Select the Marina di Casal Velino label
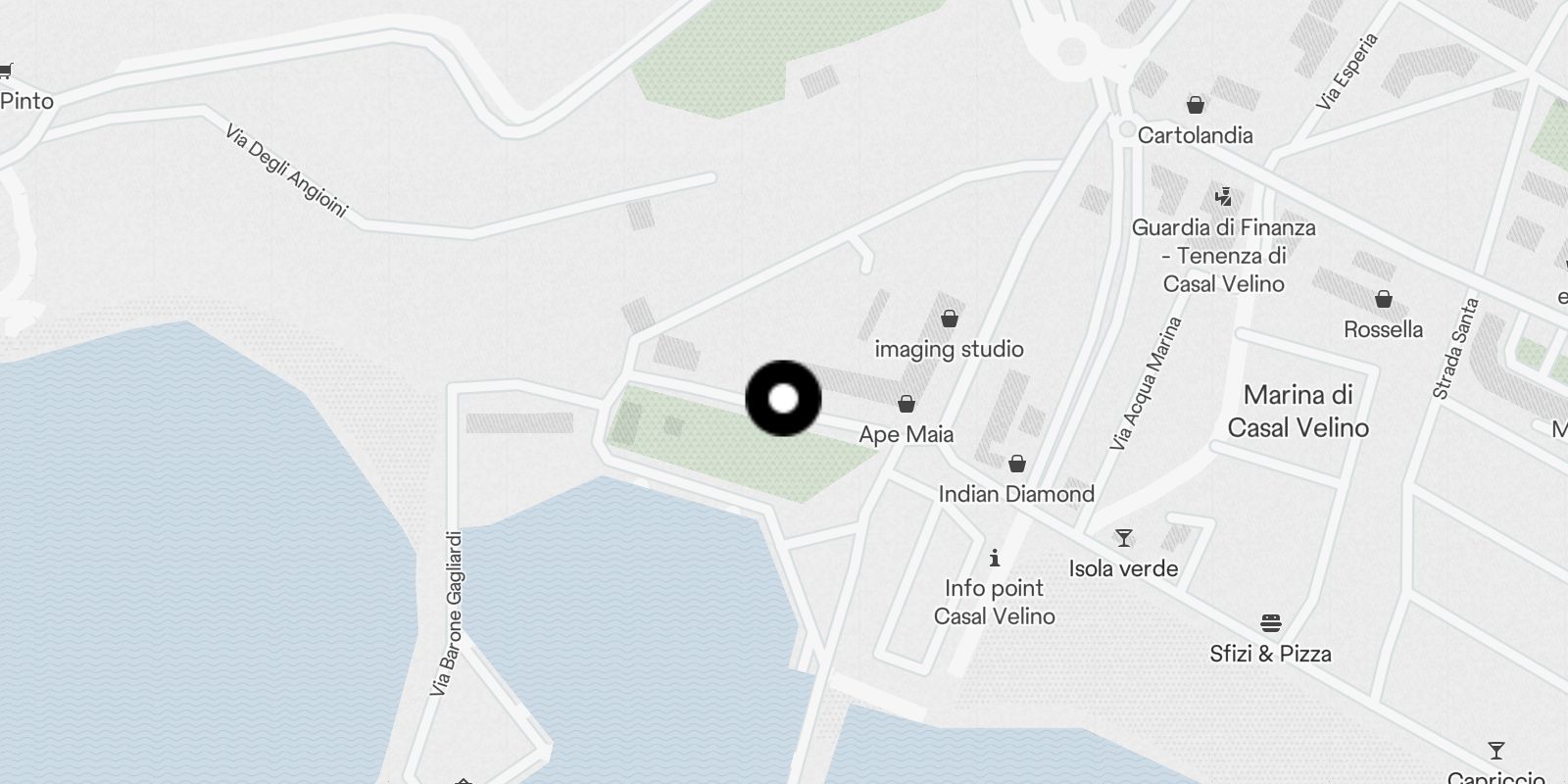This screenshot has height=784, width=1568. 1298,411
